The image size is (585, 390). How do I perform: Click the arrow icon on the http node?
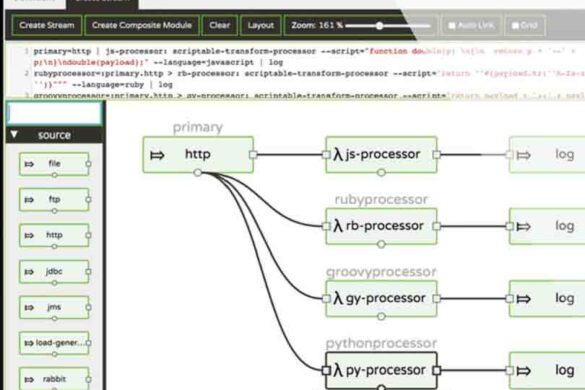click(x=157, y=155)
